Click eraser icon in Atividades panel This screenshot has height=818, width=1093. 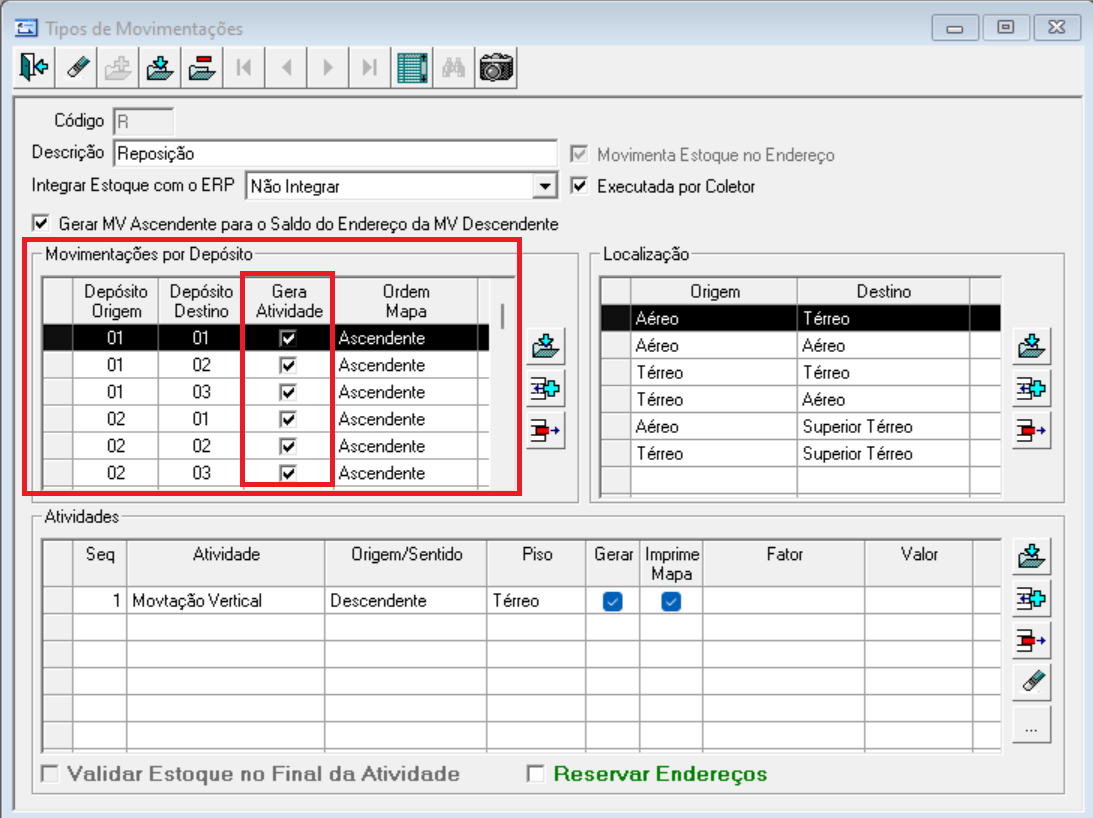pyautogui.click(x=1032, y=681)
